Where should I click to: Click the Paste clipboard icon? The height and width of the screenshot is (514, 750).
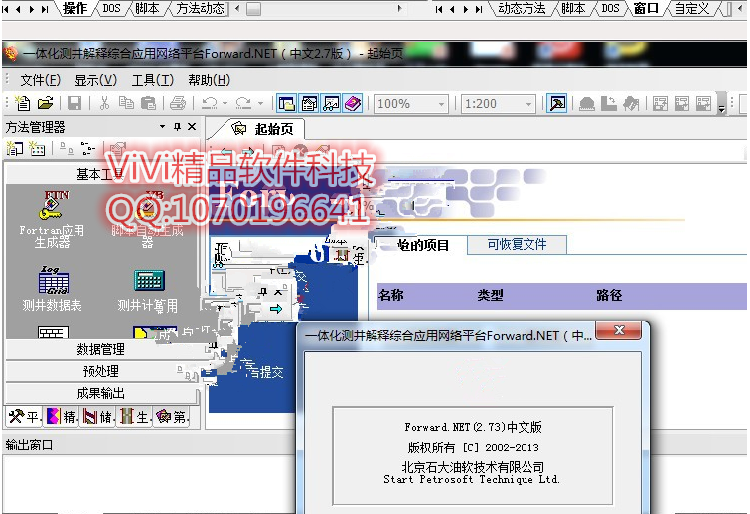coord(149,103)
